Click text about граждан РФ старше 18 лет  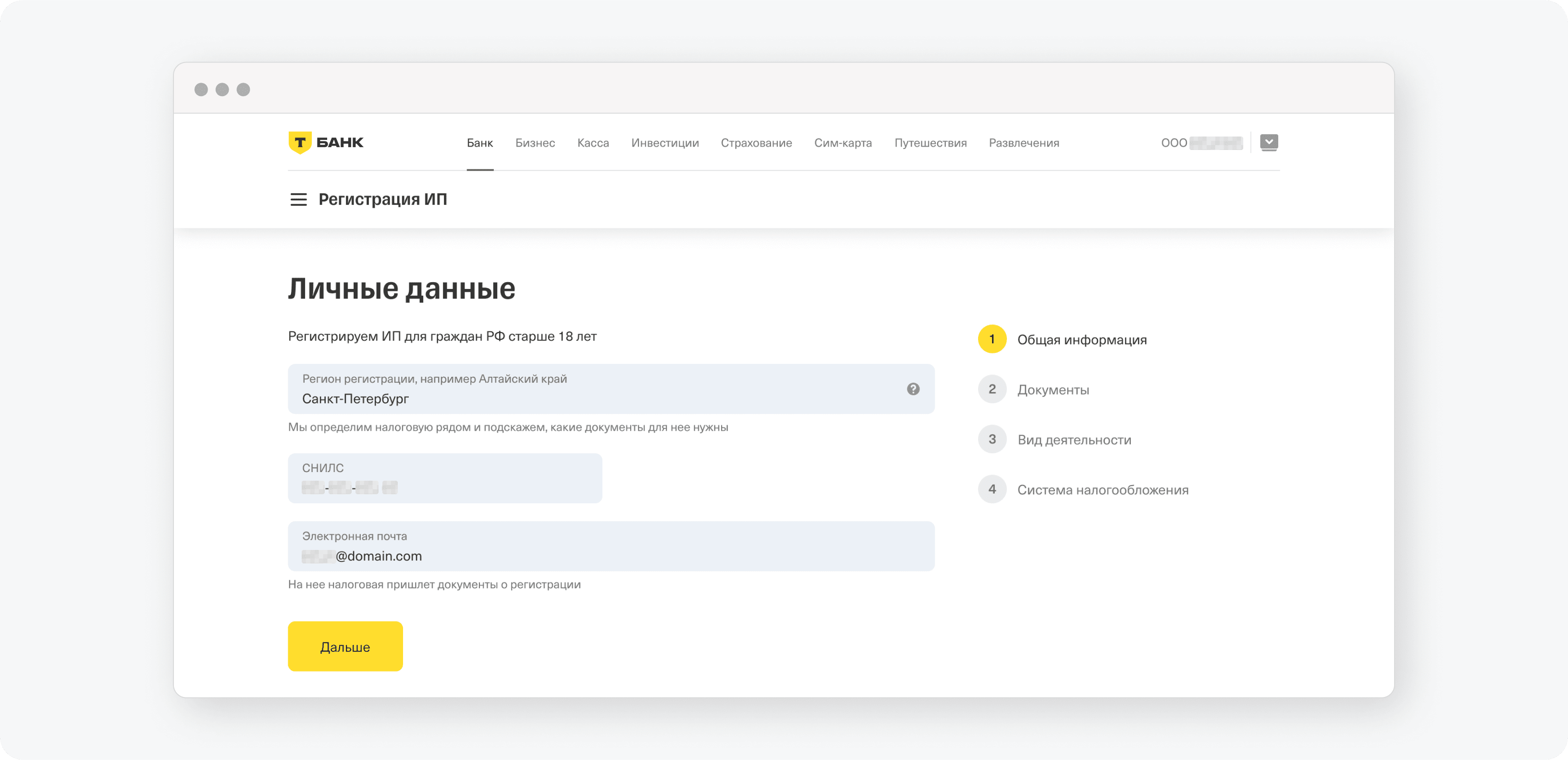click(x=442, y=336)
